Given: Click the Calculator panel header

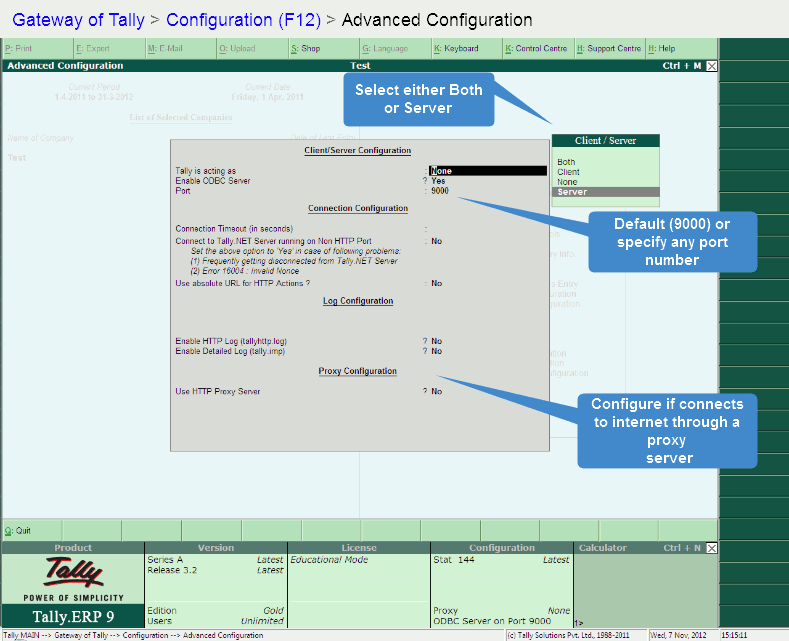Looking at the screenshot, I should (x=602, y=548).
